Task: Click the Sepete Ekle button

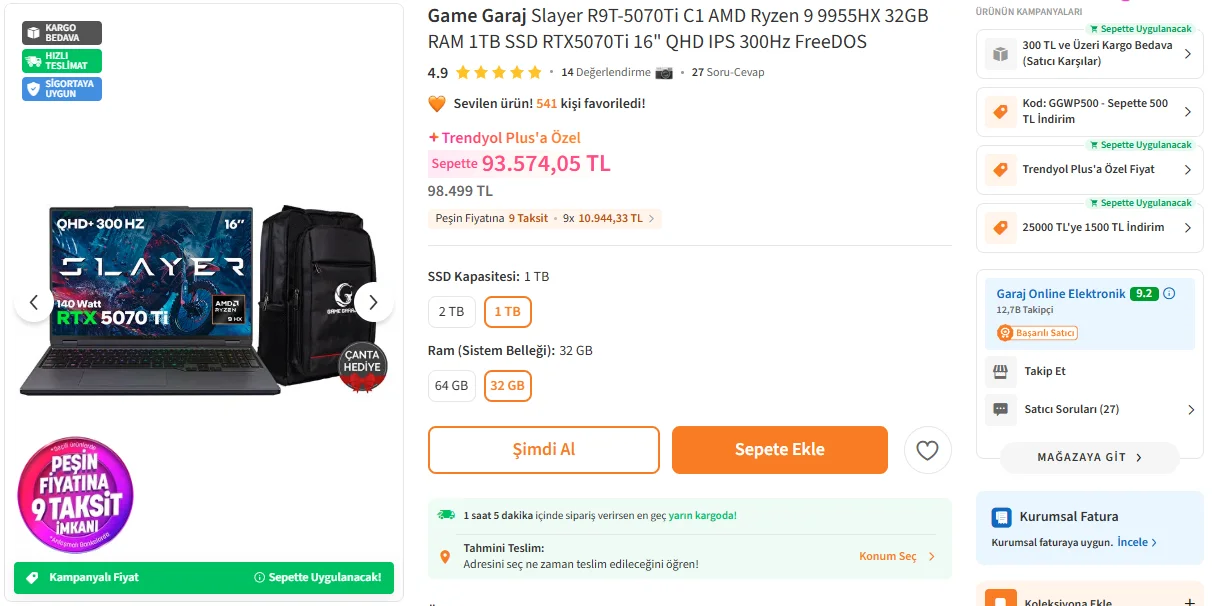Action: 779,450
